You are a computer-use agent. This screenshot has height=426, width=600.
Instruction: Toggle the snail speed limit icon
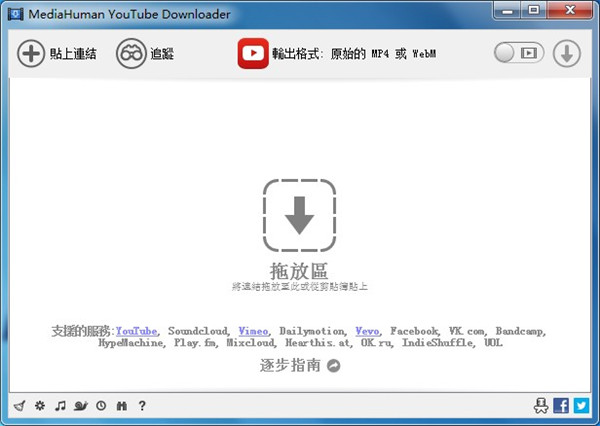pyautogui.click(x=81, y=406)
